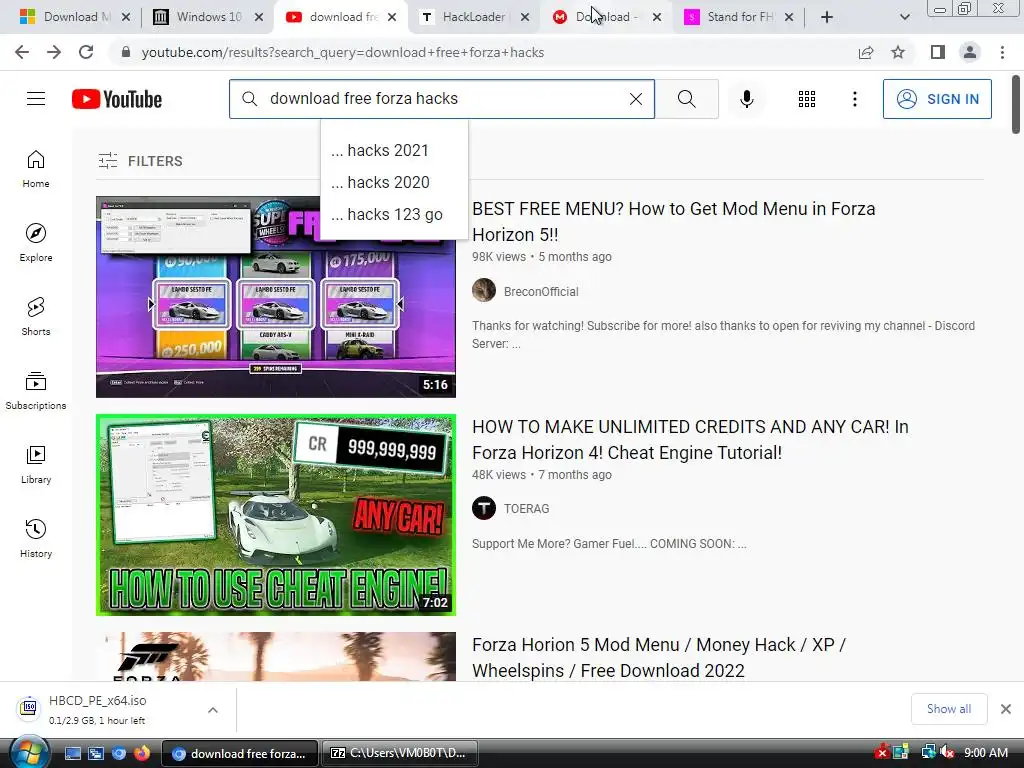The height and width of the screenshot is (768, 1024).
Task: Go back with the browser back arrow
Action: click(x=22, y=52)
